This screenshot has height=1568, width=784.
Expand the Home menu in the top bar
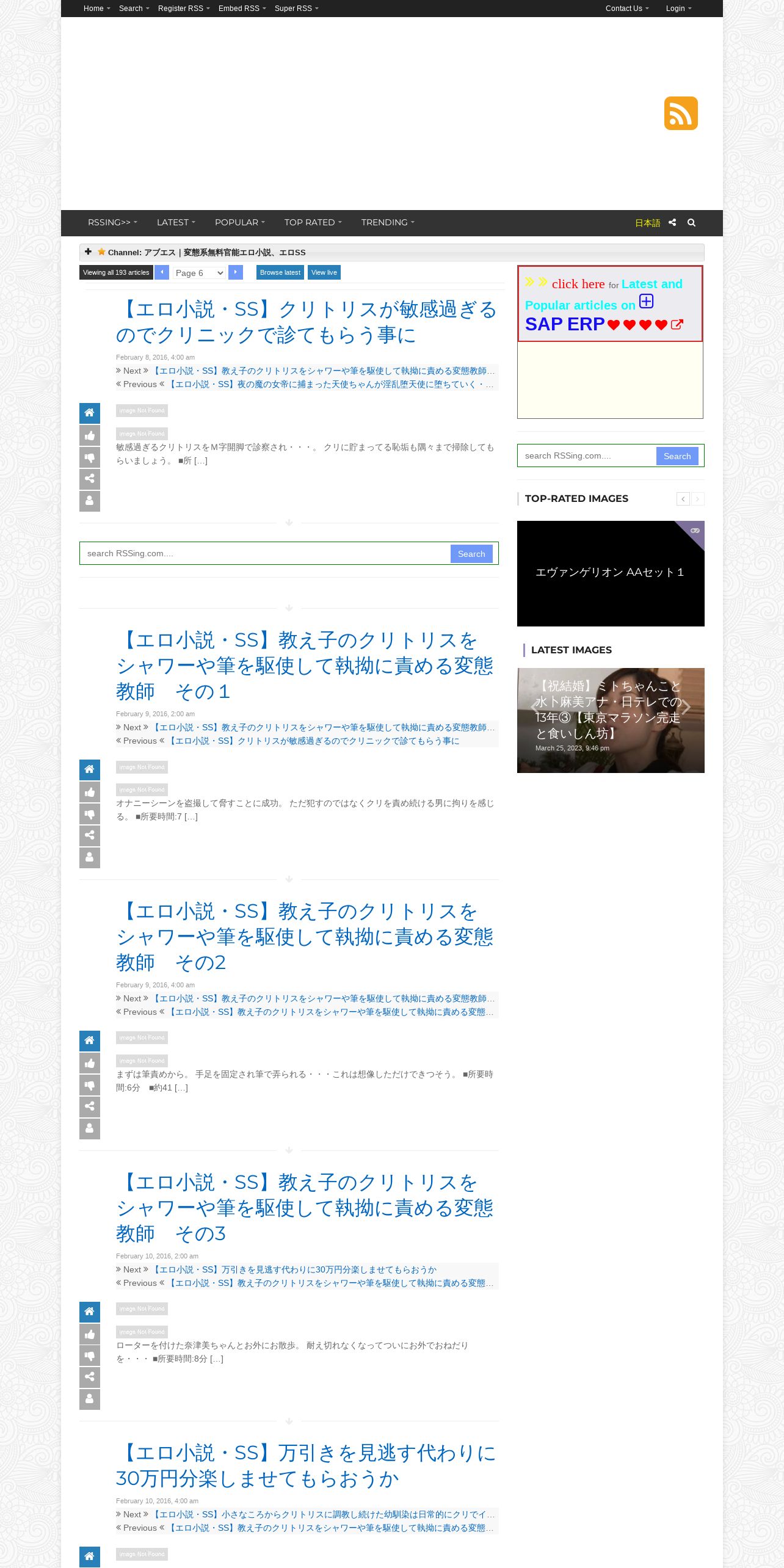tap(97, 9)
